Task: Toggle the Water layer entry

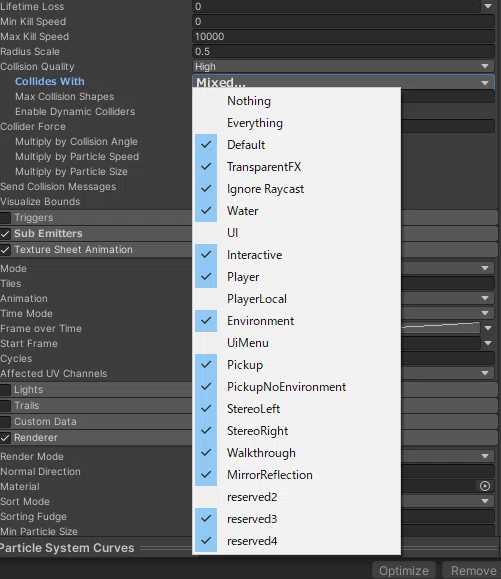Action: tap(296, 211)
